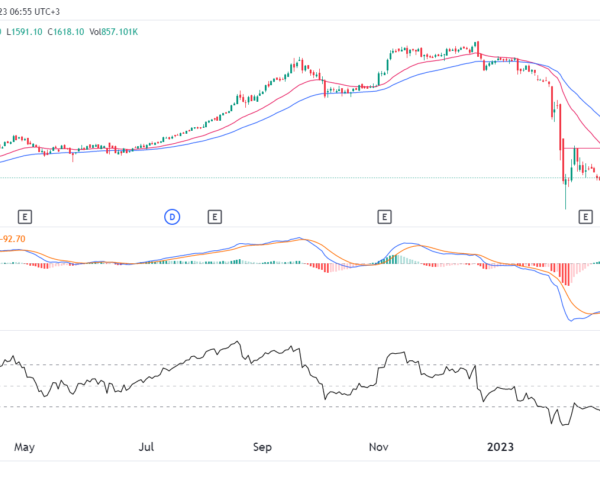Open the blue dividend D marker
The height and width of the screenshot is (487, 600).
coord(172,217)
